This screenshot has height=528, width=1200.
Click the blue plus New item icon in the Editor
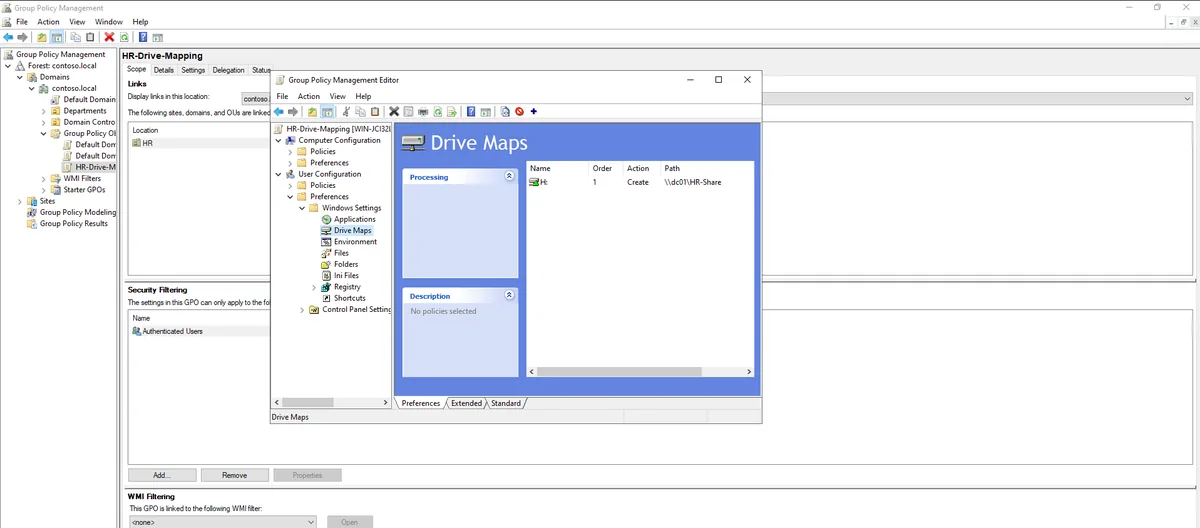click(x=533, y=111)
